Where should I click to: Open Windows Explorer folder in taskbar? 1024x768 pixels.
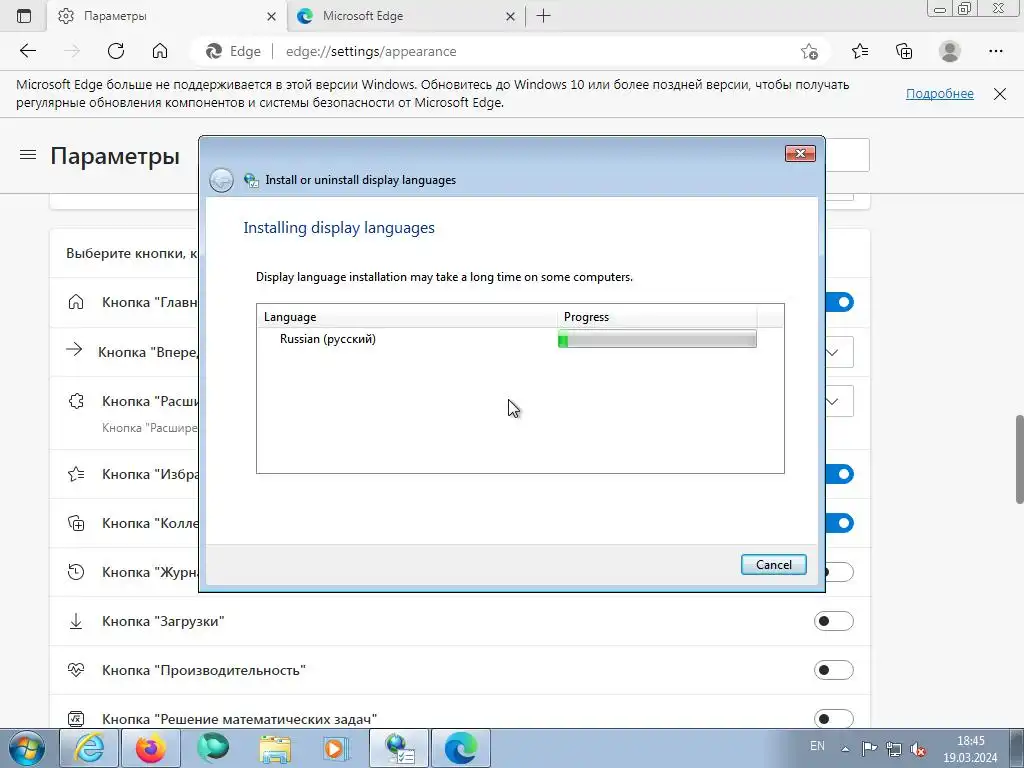275,748
